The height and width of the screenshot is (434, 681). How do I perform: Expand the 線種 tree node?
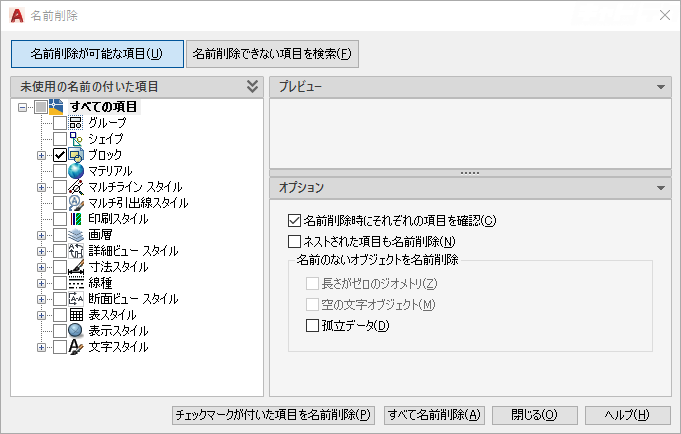41,284
